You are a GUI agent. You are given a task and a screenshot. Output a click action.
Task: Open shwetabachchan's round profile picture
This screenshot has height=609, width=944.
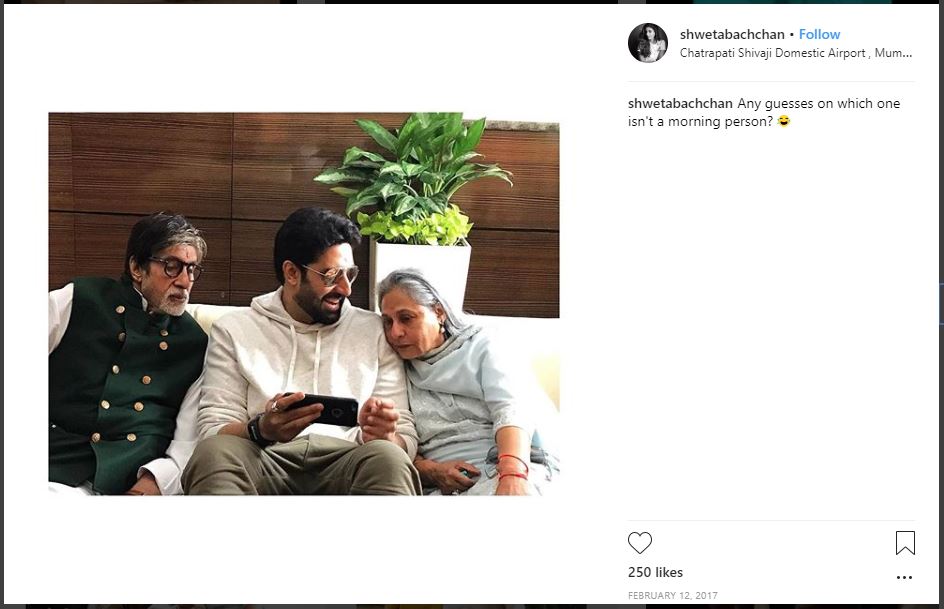point(648,43)
